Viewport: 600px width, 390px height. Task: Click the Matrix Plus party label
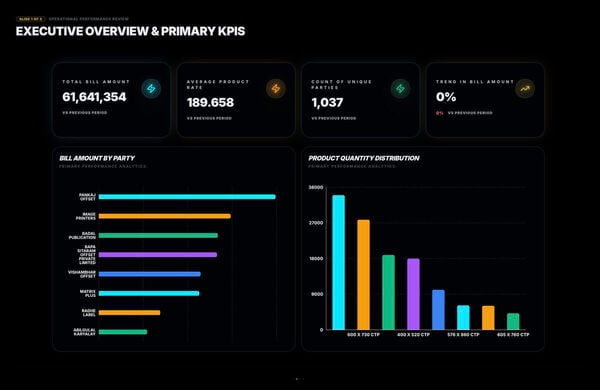click(88, 294)
